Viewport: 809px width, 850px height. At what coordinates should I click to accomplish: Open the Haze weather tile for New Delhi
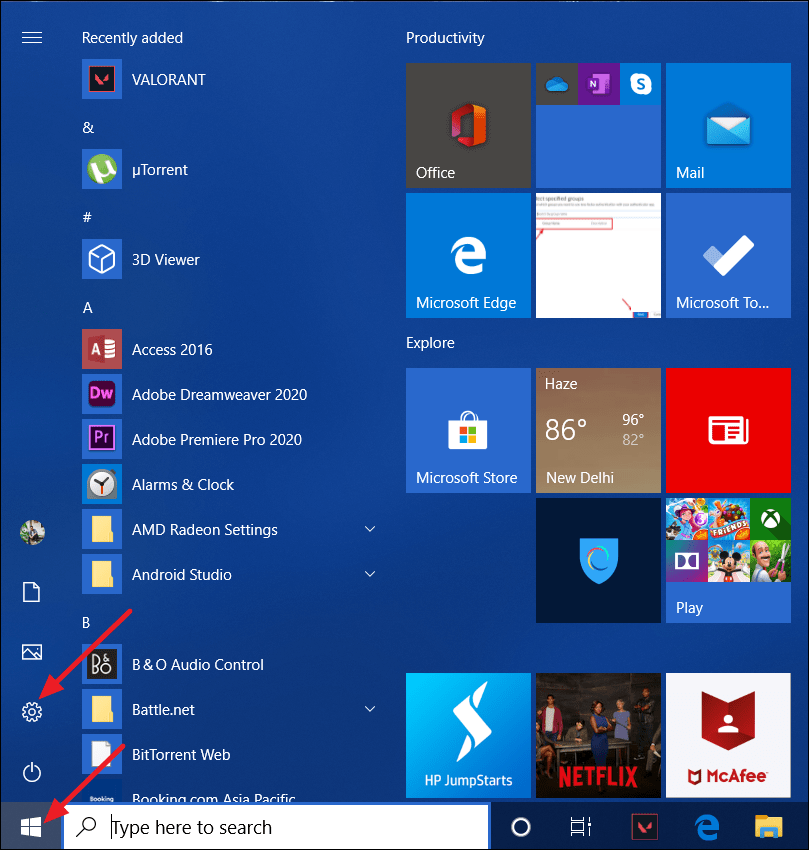[x=599, y=430]
